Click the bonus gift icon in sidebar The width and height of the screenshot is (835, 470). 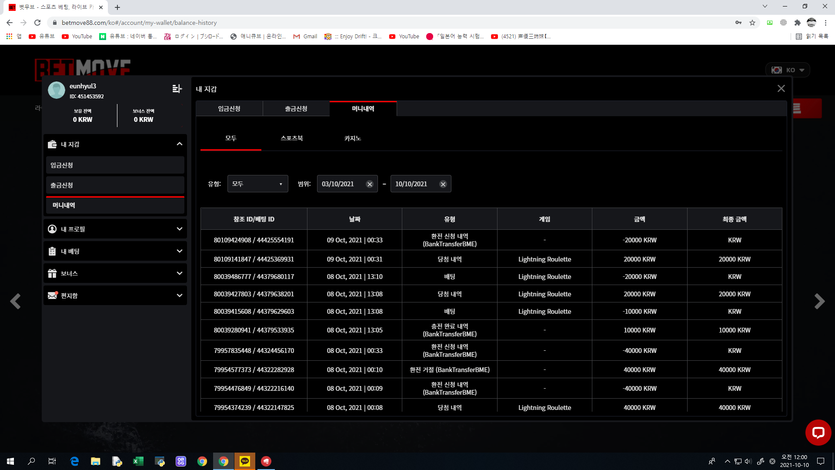click(x=52, y=273)
